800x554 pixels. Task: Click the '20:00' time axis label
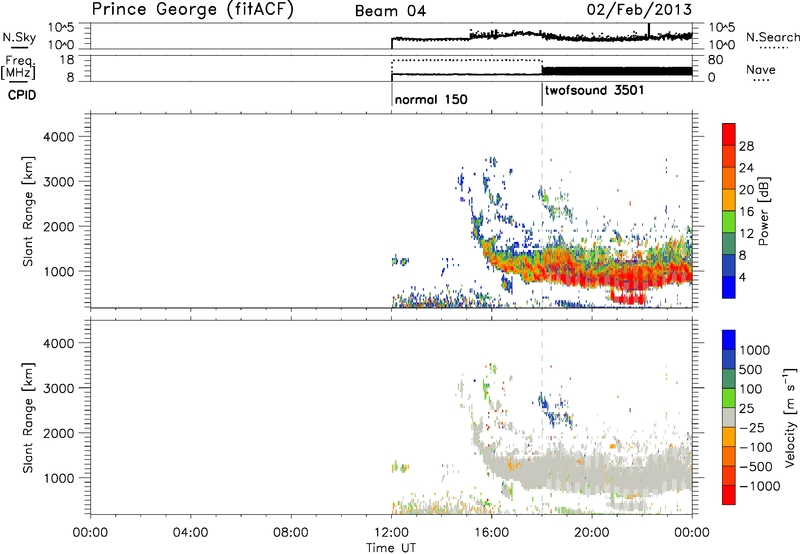pyautogui.click(x=592, y=533)
